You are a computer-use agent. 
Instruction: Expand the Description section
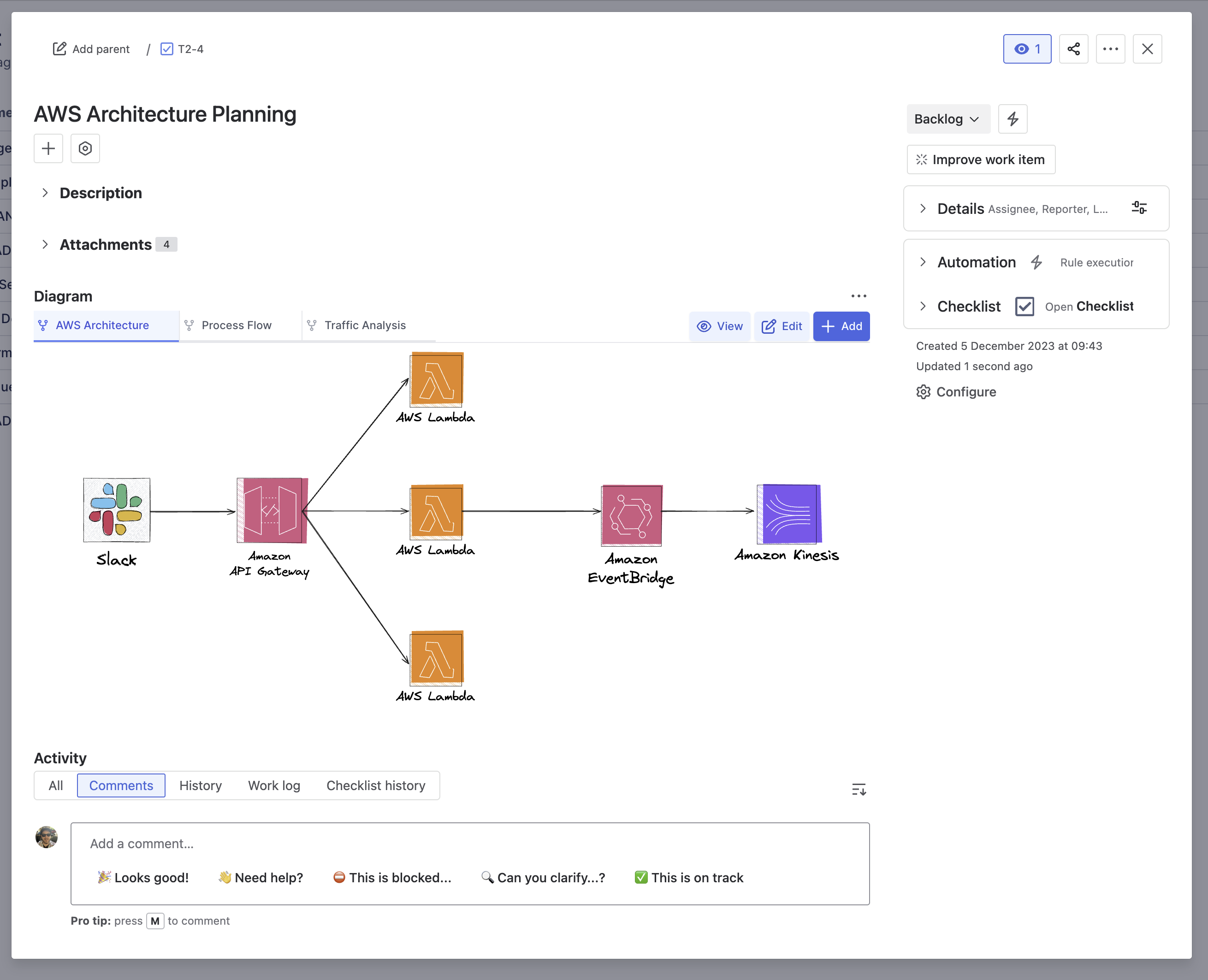[x=45, y=193]
